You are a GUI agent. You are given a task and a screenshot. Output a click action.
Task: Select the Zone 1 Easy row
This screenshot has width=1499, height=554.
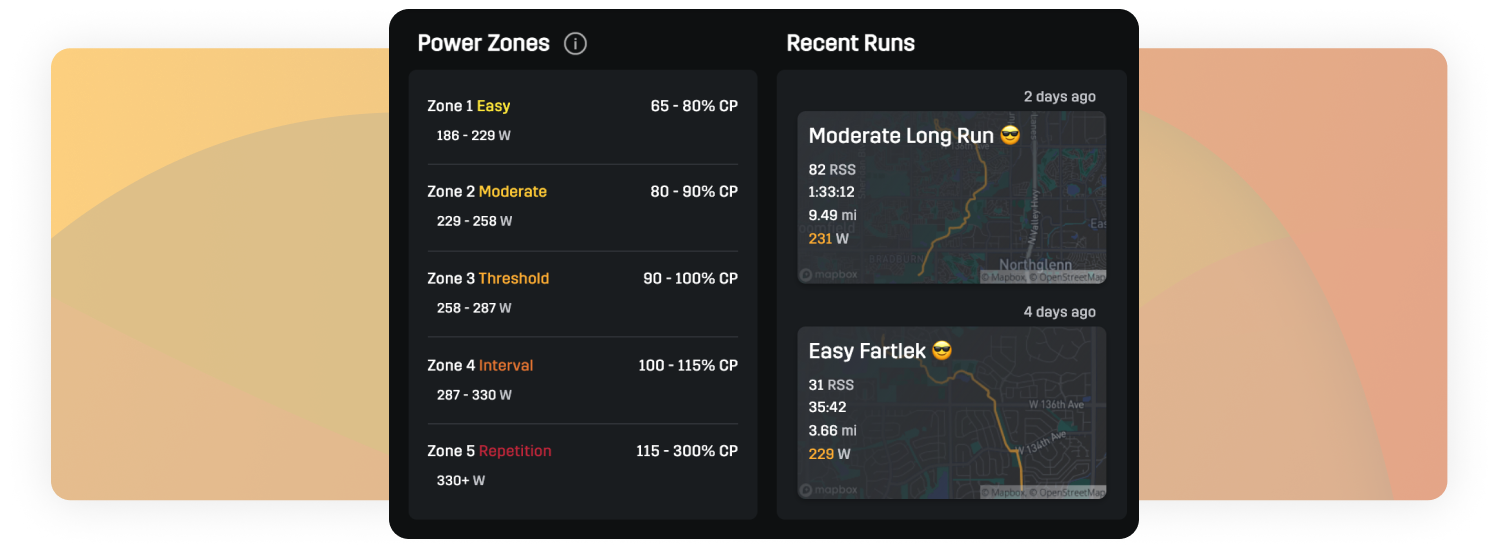pos(582,120)
